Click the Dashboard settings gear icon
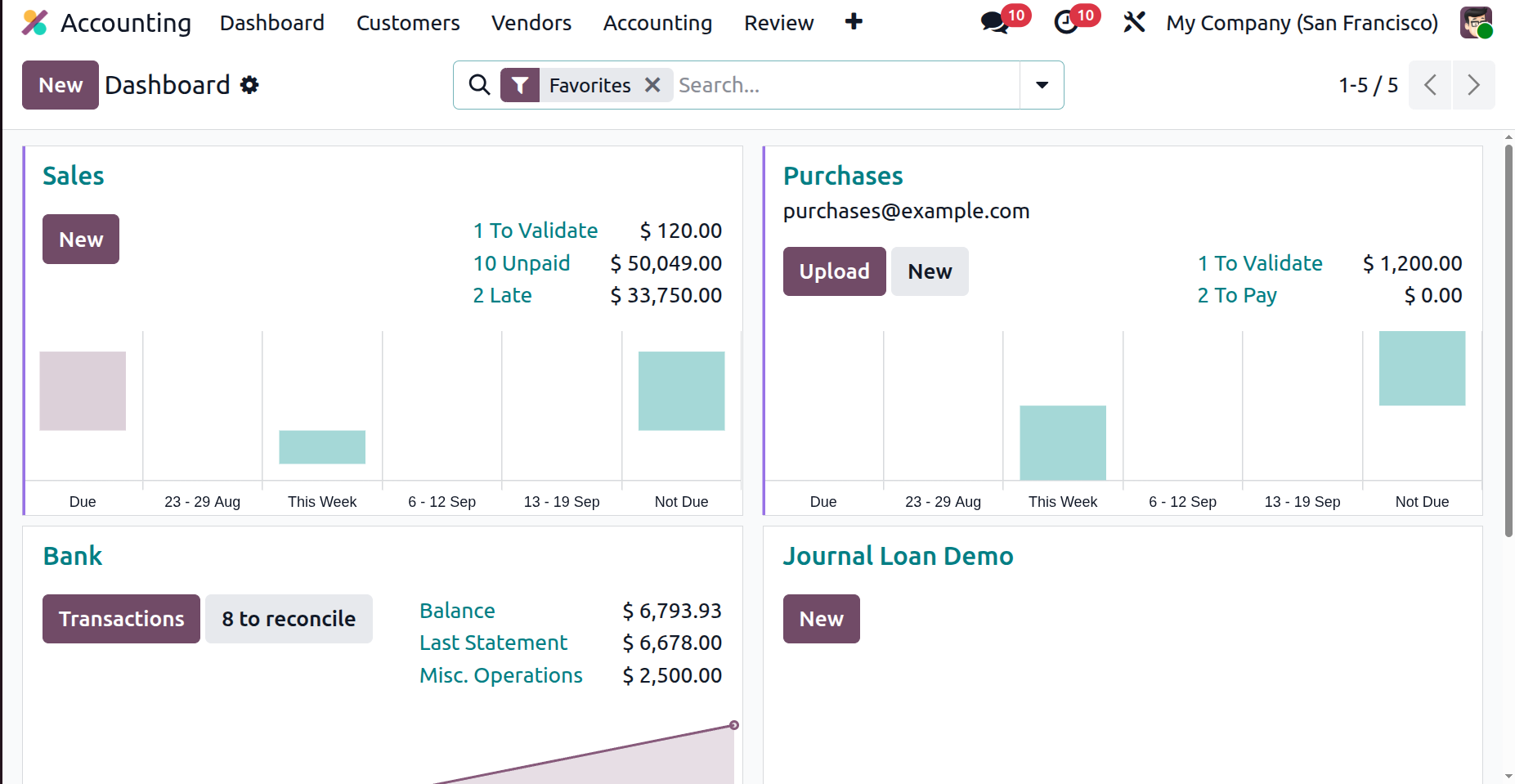This screenshot has height=784, width=1515. tap(249, 85)
